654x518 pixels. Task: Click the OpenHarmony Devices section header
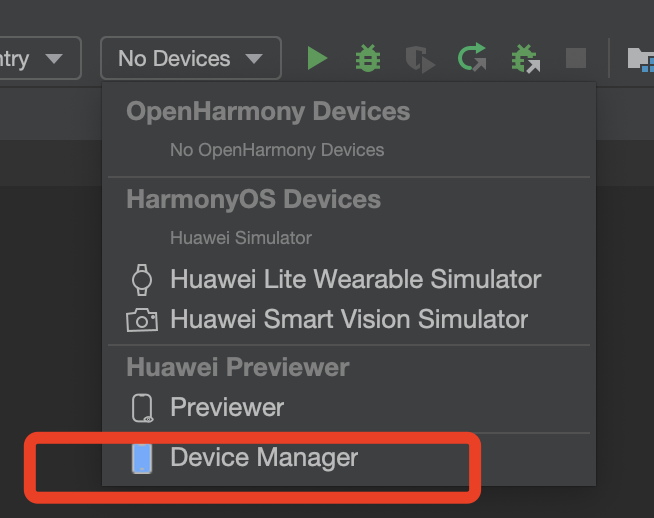click(268, 111)
